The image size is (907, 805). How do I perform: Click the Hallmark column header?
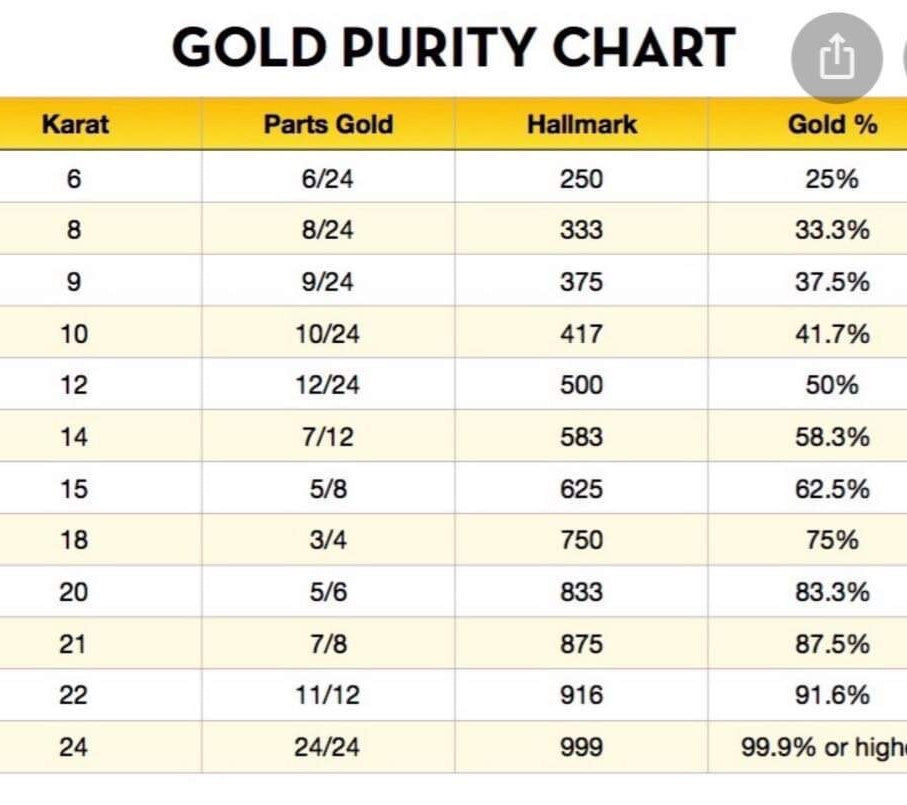[581, 125]
